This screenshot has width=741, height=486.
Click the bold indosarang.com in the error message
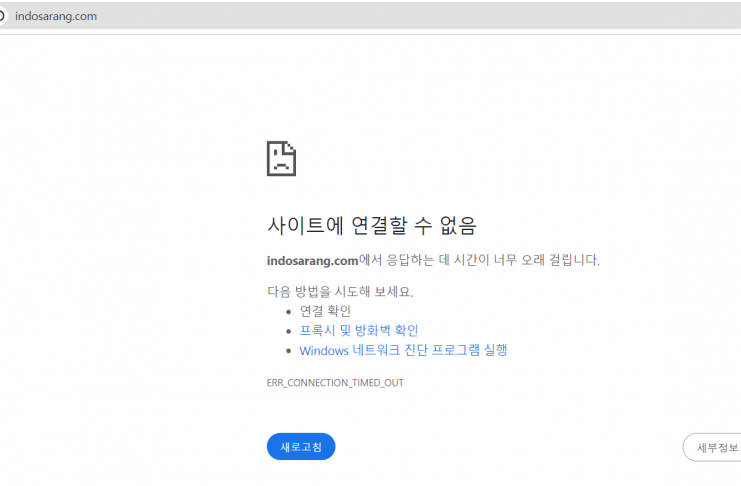coord(312,260)
